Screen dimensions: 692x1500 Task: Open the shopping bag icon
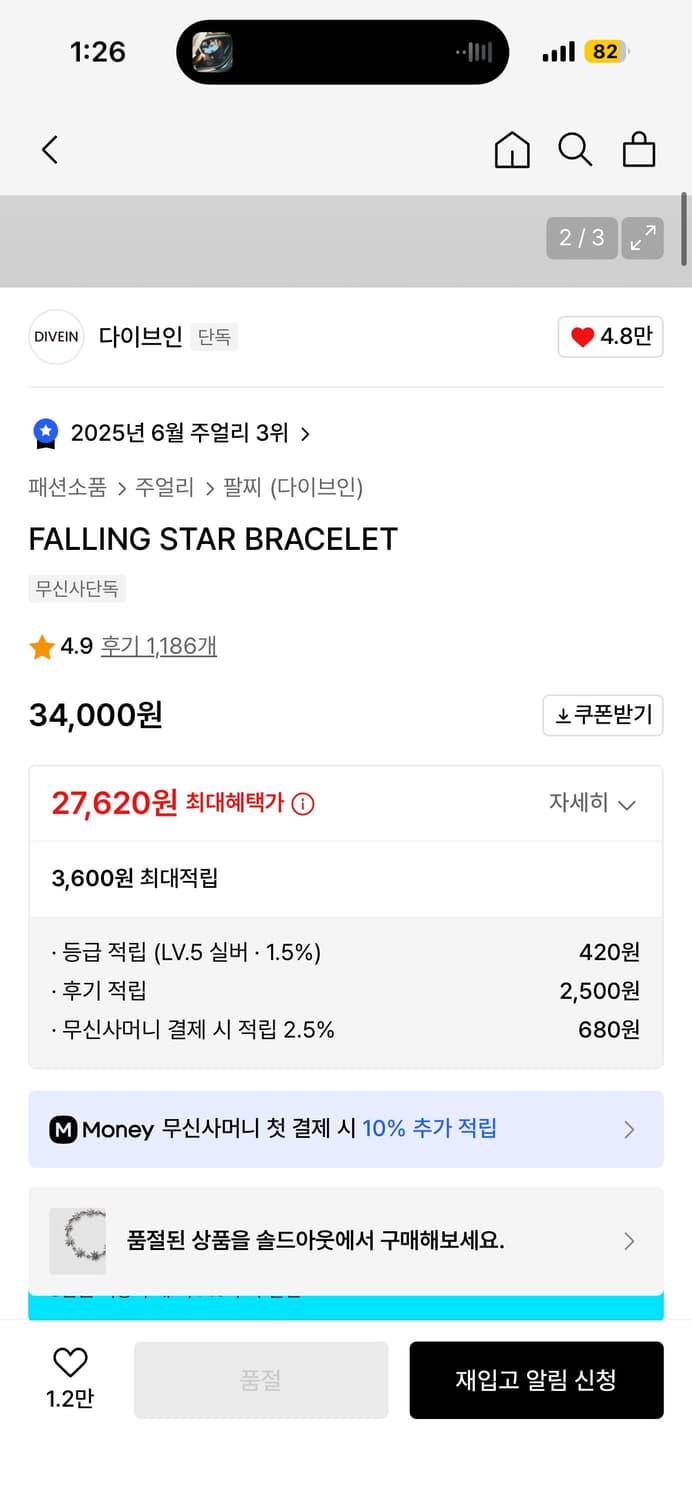639,150
